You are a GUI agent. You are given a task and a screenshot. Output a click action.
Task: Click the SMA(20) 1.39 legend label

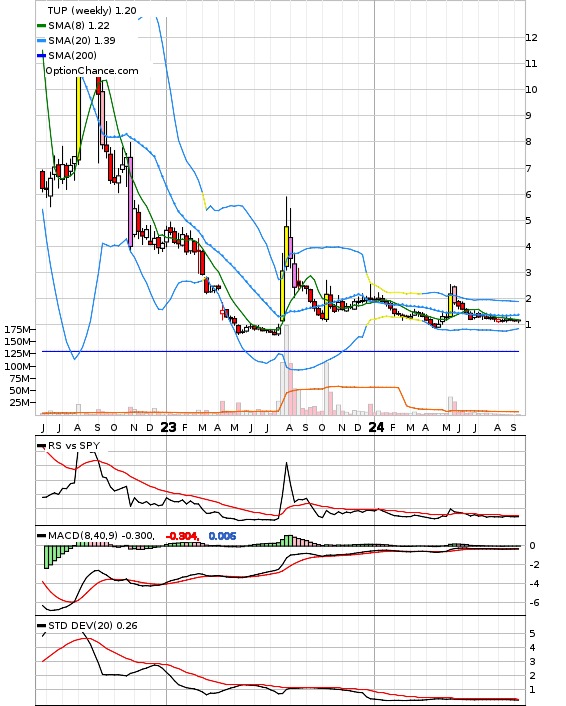pos(82,41)
